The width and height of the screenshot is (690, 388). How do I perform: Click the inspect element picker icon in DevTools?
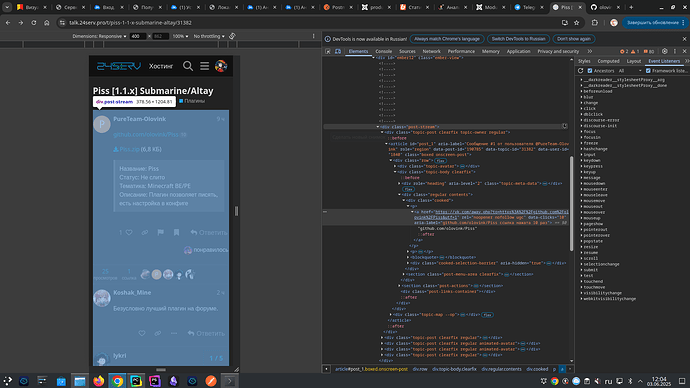click(x=328, y=51)
